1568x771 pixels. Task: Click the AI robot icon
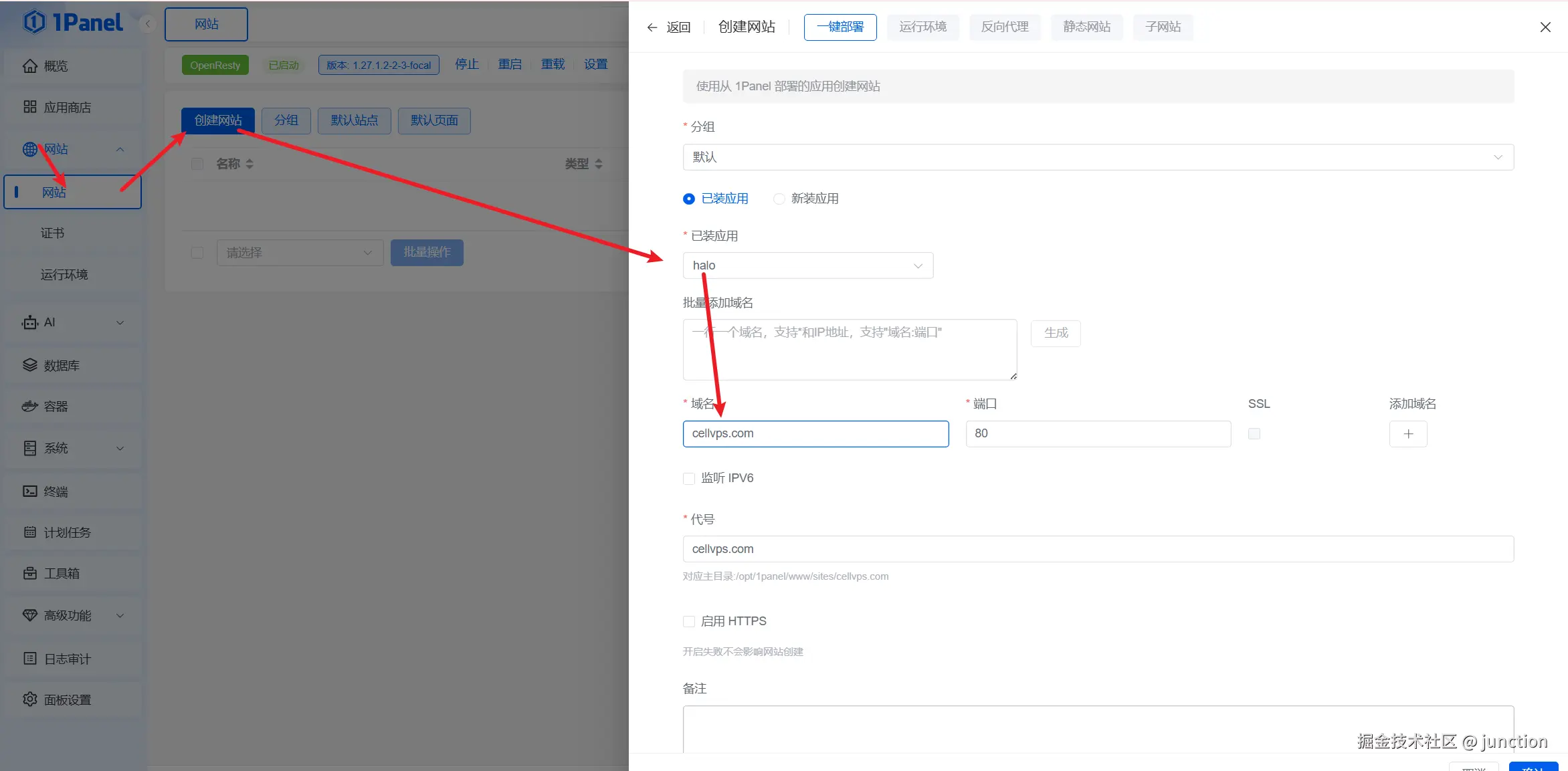coord(30,323)
